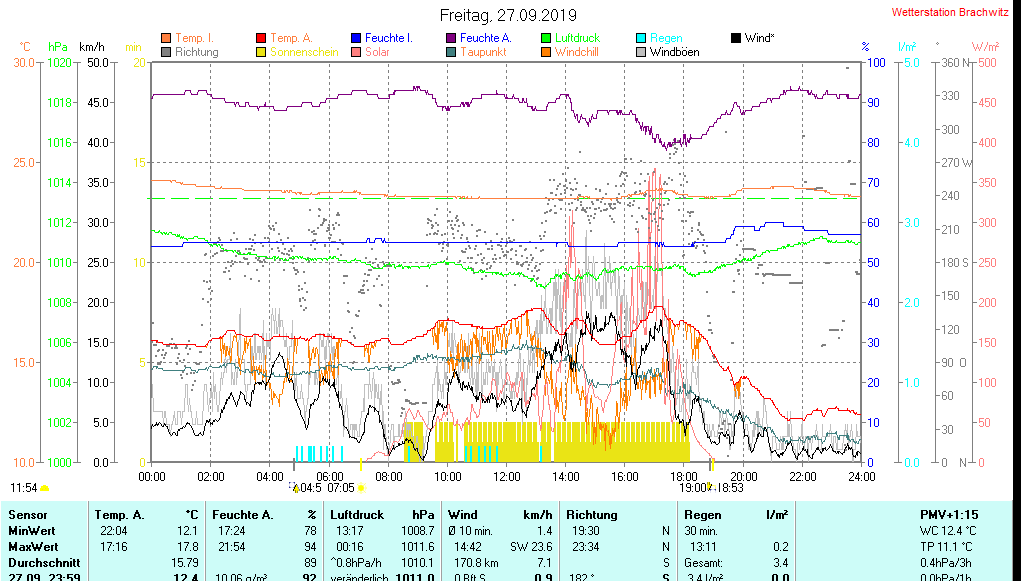
Task: Select the blue Feuchte I. legend square
Action: click(357, 38)
